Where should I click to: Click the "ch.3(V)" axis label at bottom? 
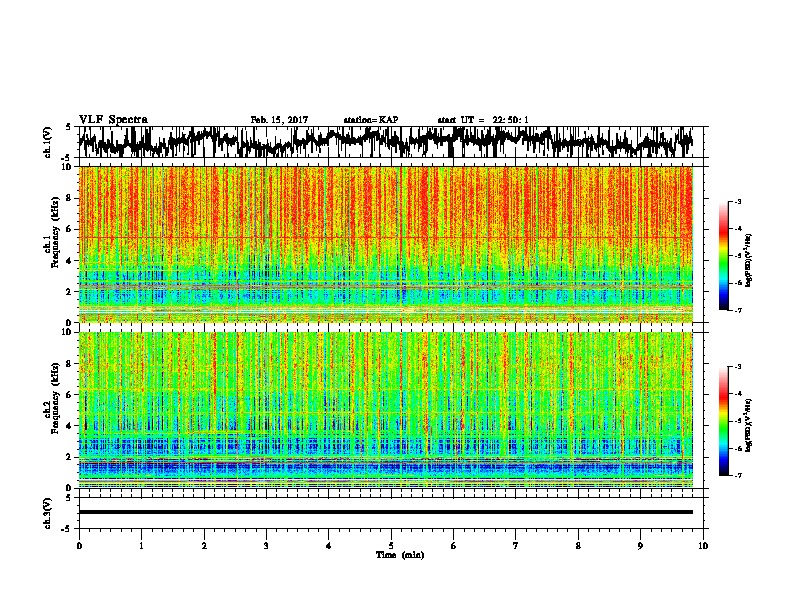[47, 513]
